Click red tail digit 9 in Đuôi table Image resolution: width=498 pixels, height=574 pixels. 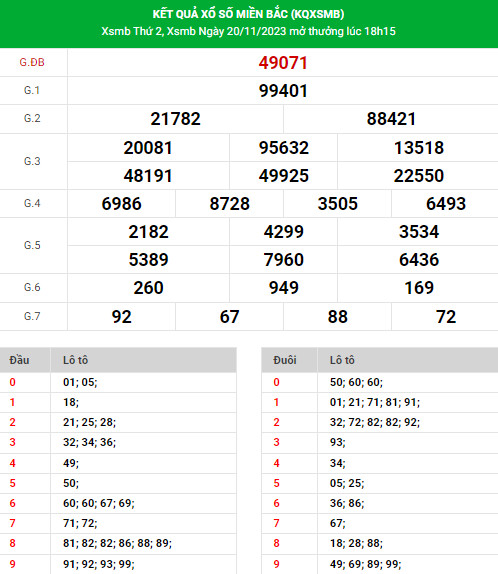point(276,564)
